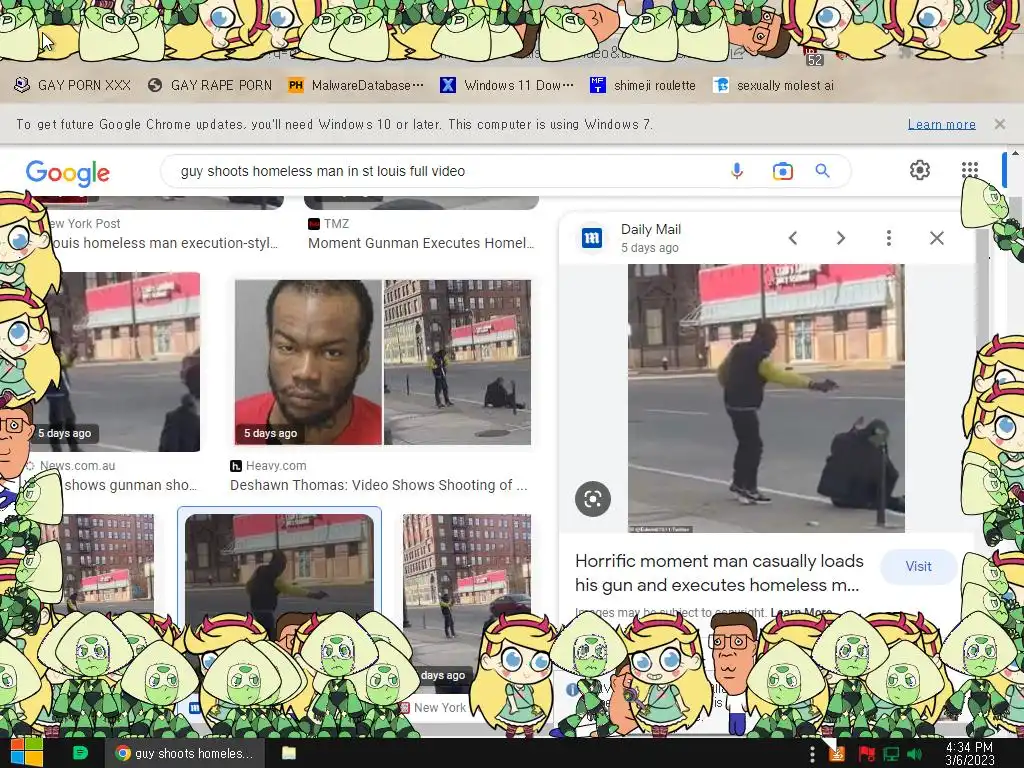Image resolution: width=1024 pixels, height=768 pixels.
Task: Click the TMZ source label
Action: pos(336,223)
